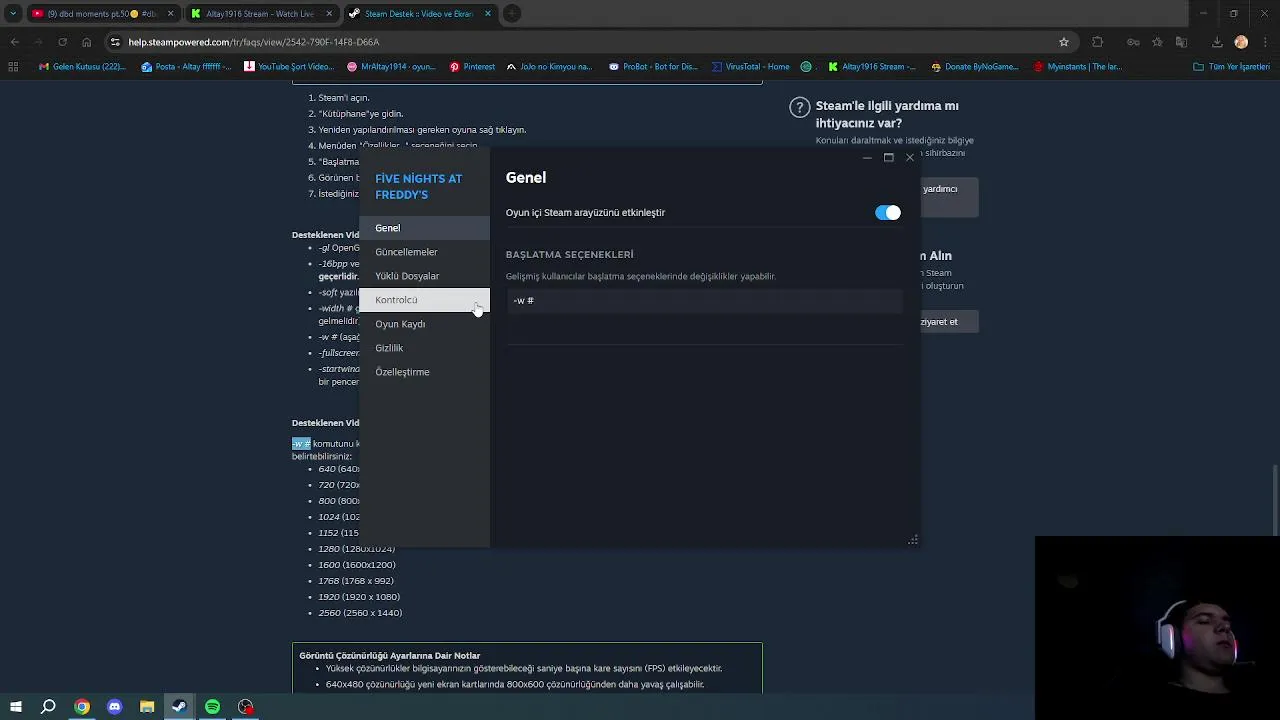The image size is (1280, 720).
Task: Open the apps grid in bookmarks bar
Action: click(13, 67)
